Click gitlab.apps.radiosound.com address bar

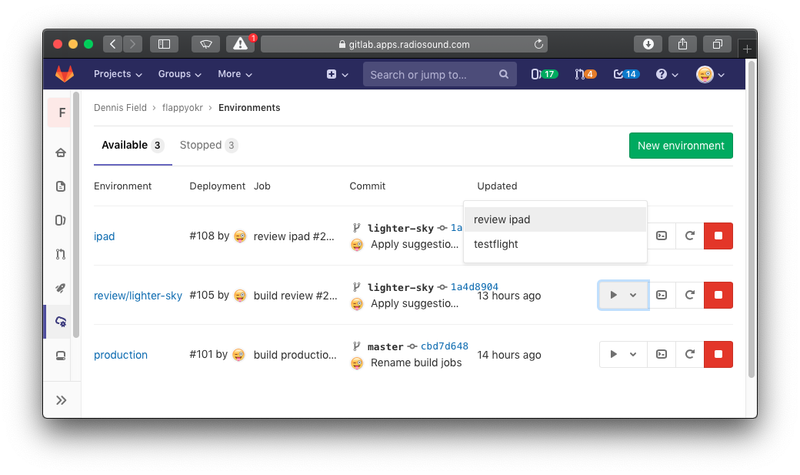(x=404, y=44)
